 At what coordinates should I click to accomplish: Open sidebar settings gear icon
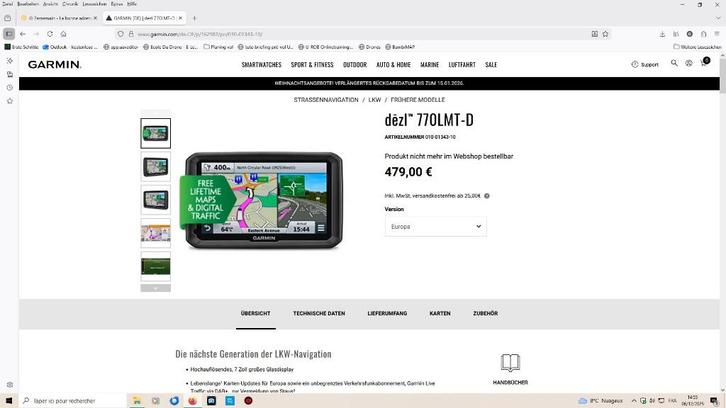[x=10, y=385]
